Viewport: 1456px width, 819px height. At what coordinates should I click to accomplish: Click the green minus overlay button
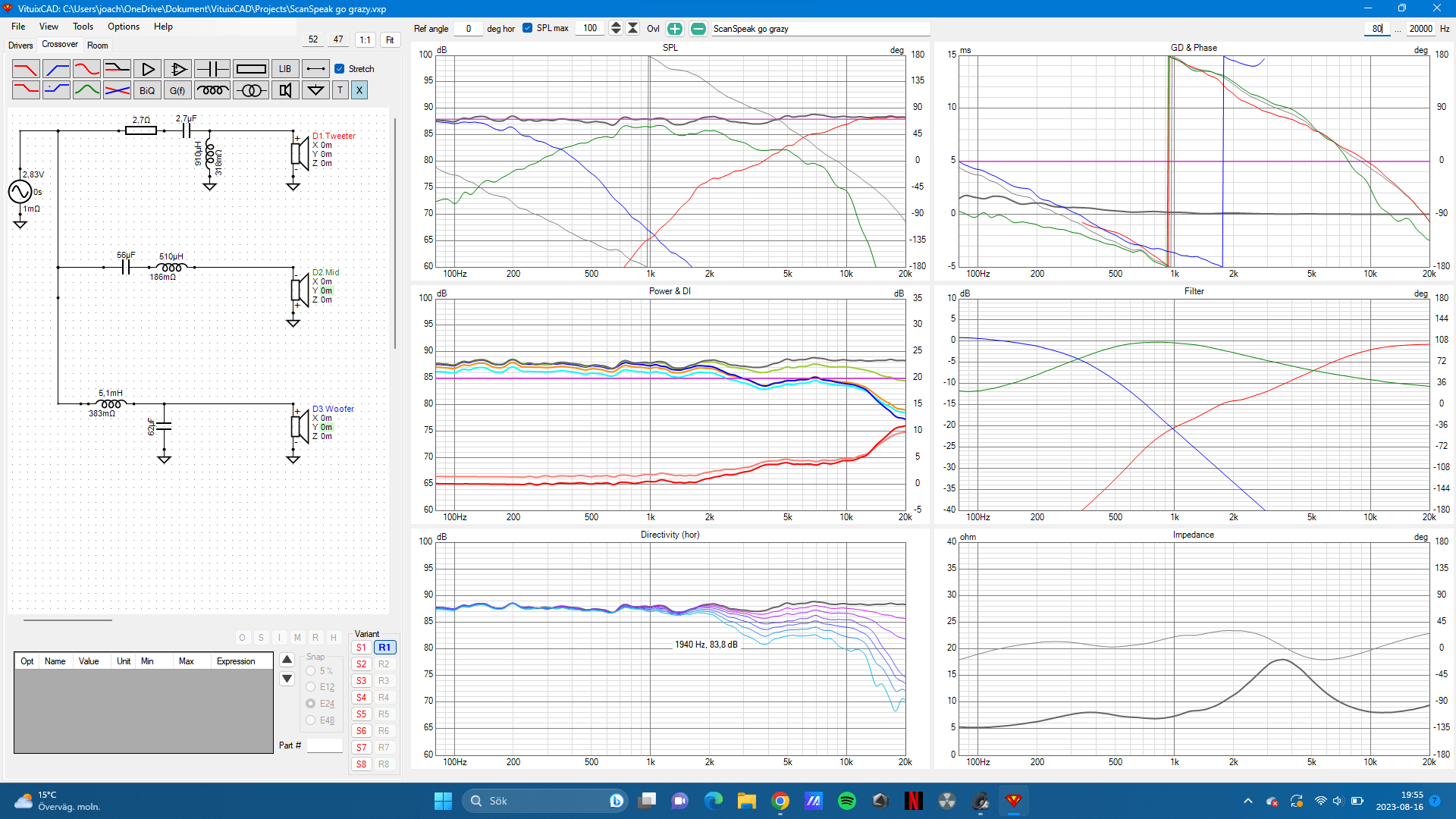pyautogui.click(x=698, y=29)
